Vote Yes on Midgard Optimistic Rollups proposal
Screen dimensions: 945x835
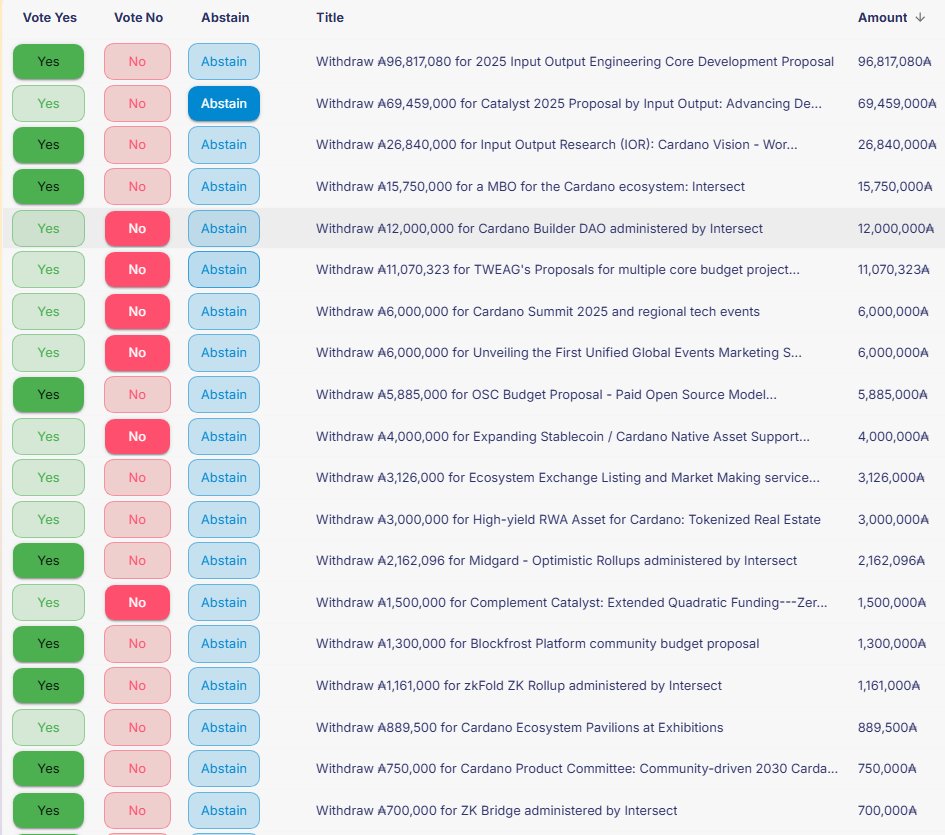tap(48, 561)
